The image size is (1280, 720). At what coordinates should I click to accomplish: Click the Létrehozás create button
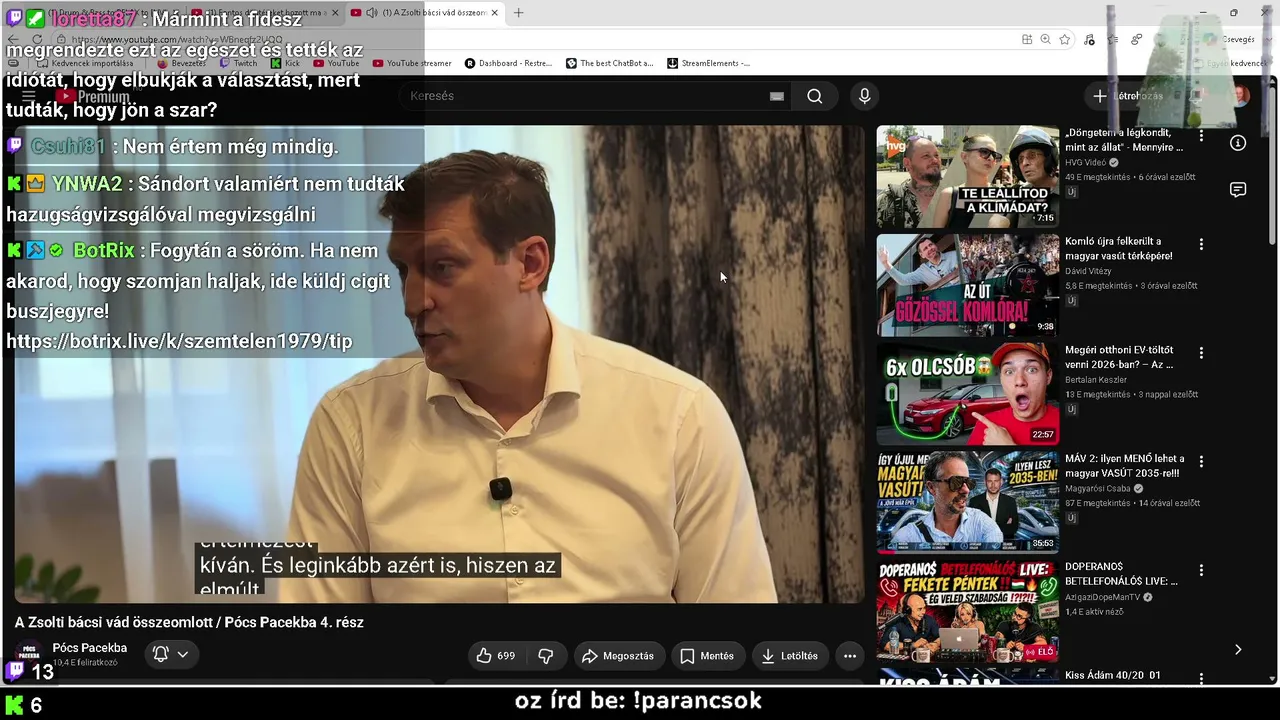(1127, 96)
